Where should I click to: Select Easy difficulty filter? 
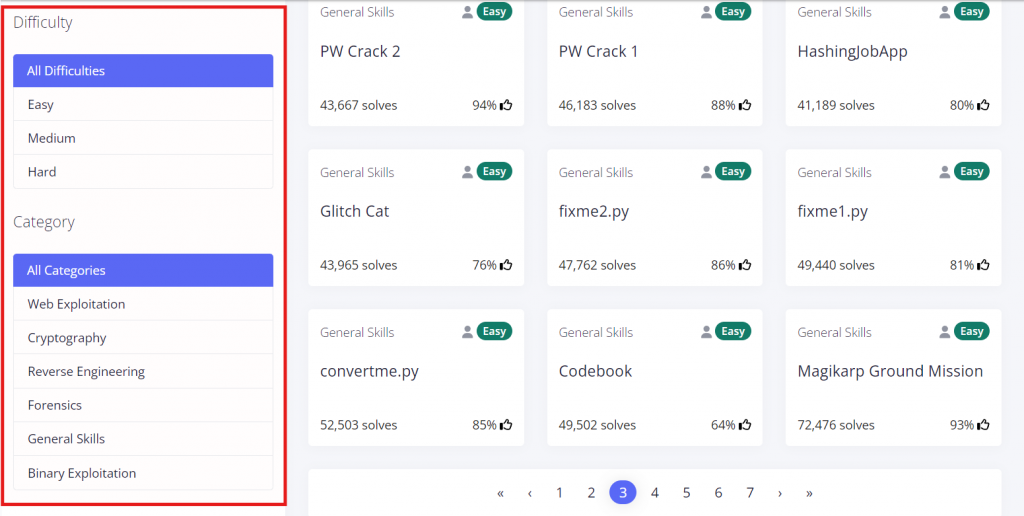tap(143, 105)
